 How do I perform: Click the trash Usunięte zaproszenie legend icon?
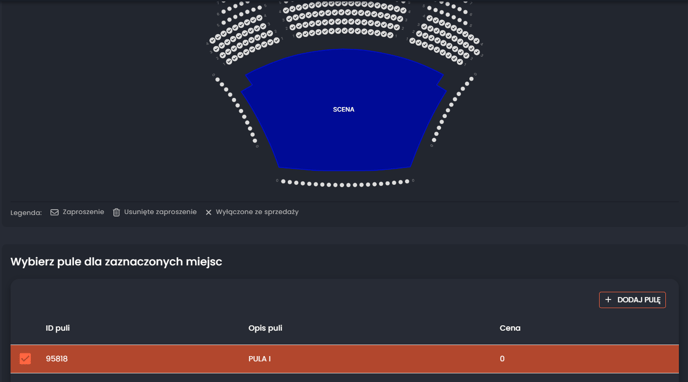(116, 212)
